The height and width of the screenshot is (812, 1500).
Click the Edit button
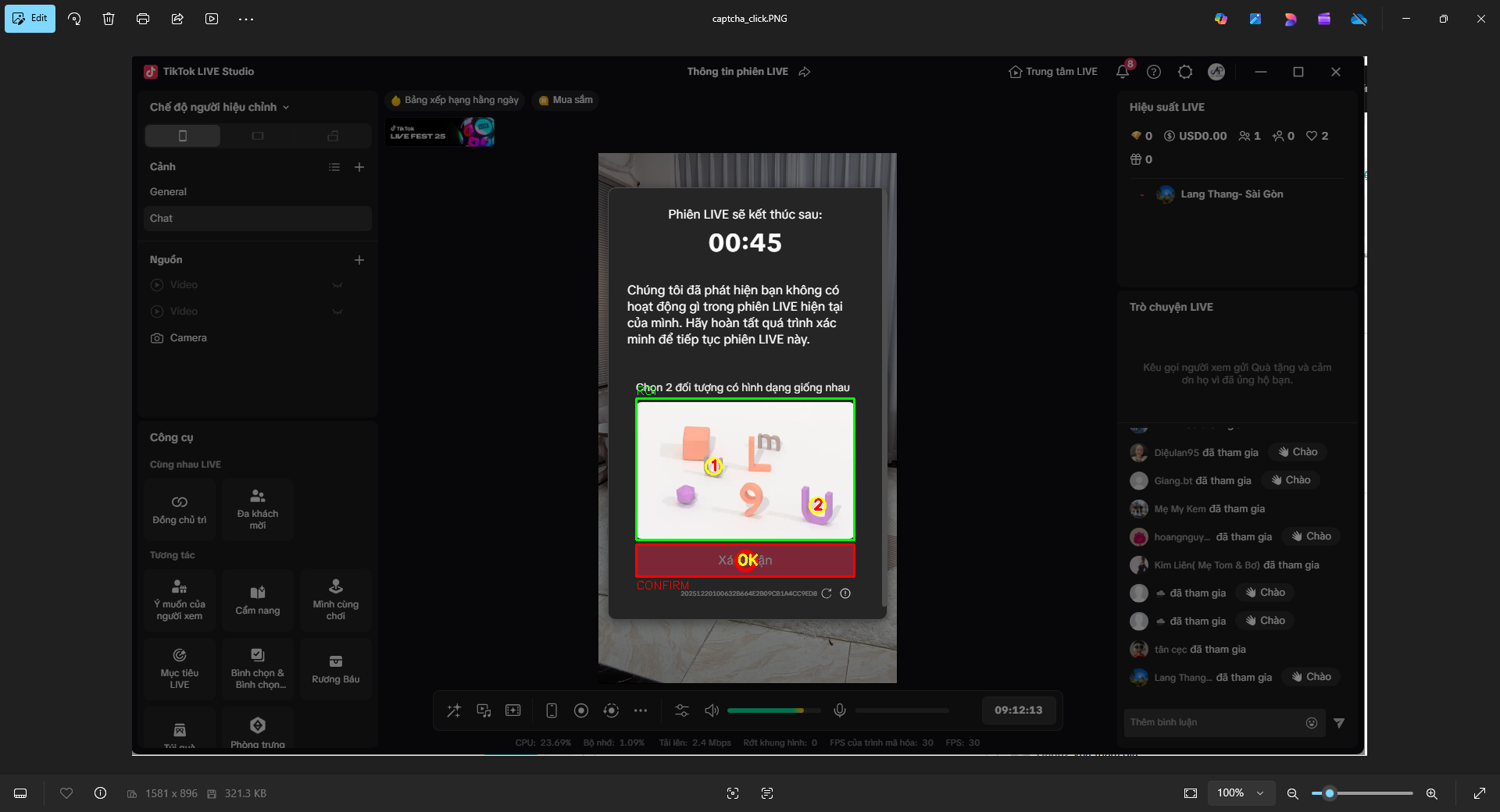click(30, 19)
